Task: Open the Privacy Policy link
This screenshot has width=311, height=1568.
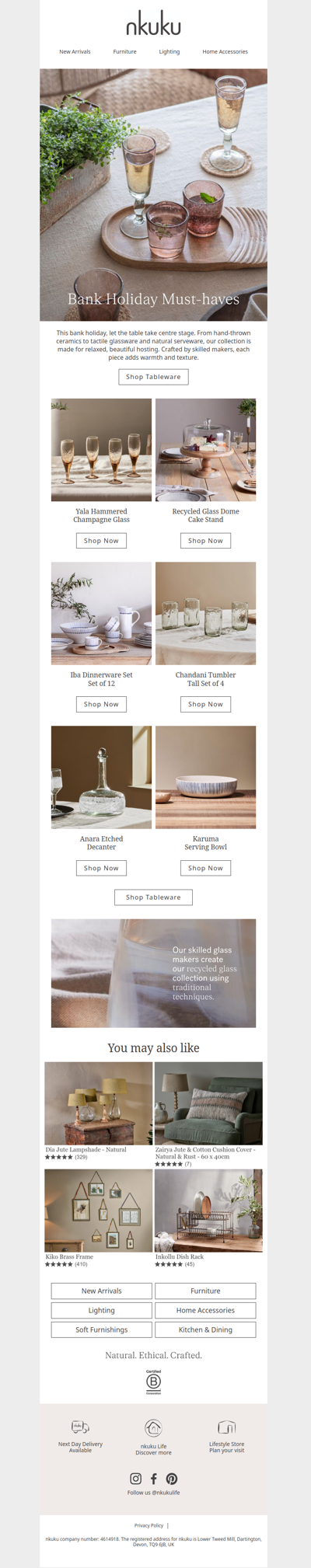Action: point(149,1525)
